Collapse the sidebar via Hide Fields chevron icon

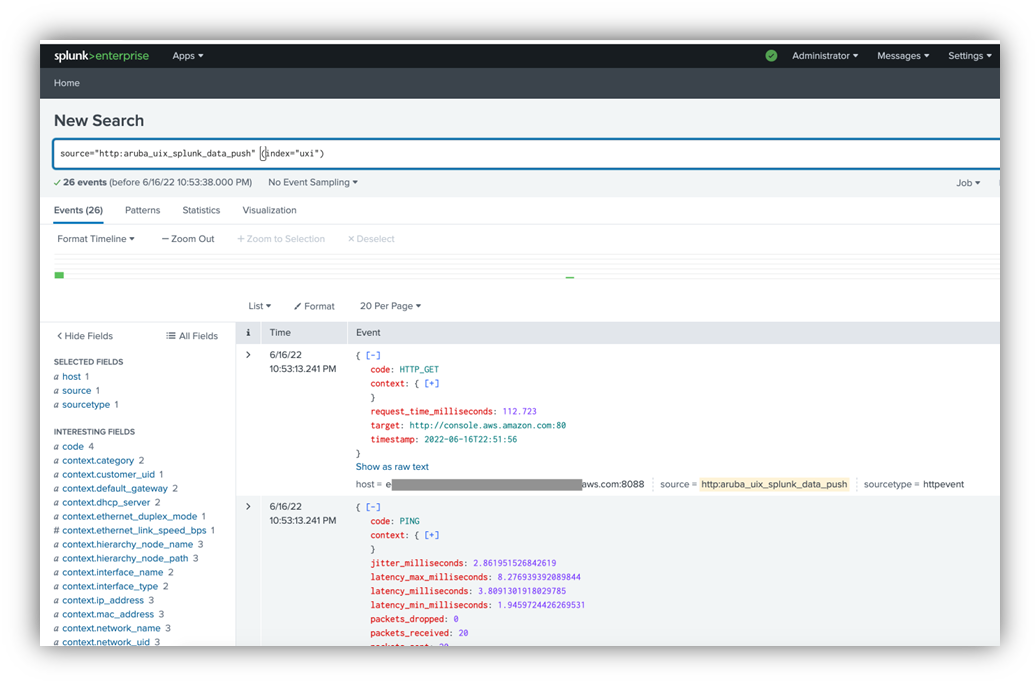(62, 335)
